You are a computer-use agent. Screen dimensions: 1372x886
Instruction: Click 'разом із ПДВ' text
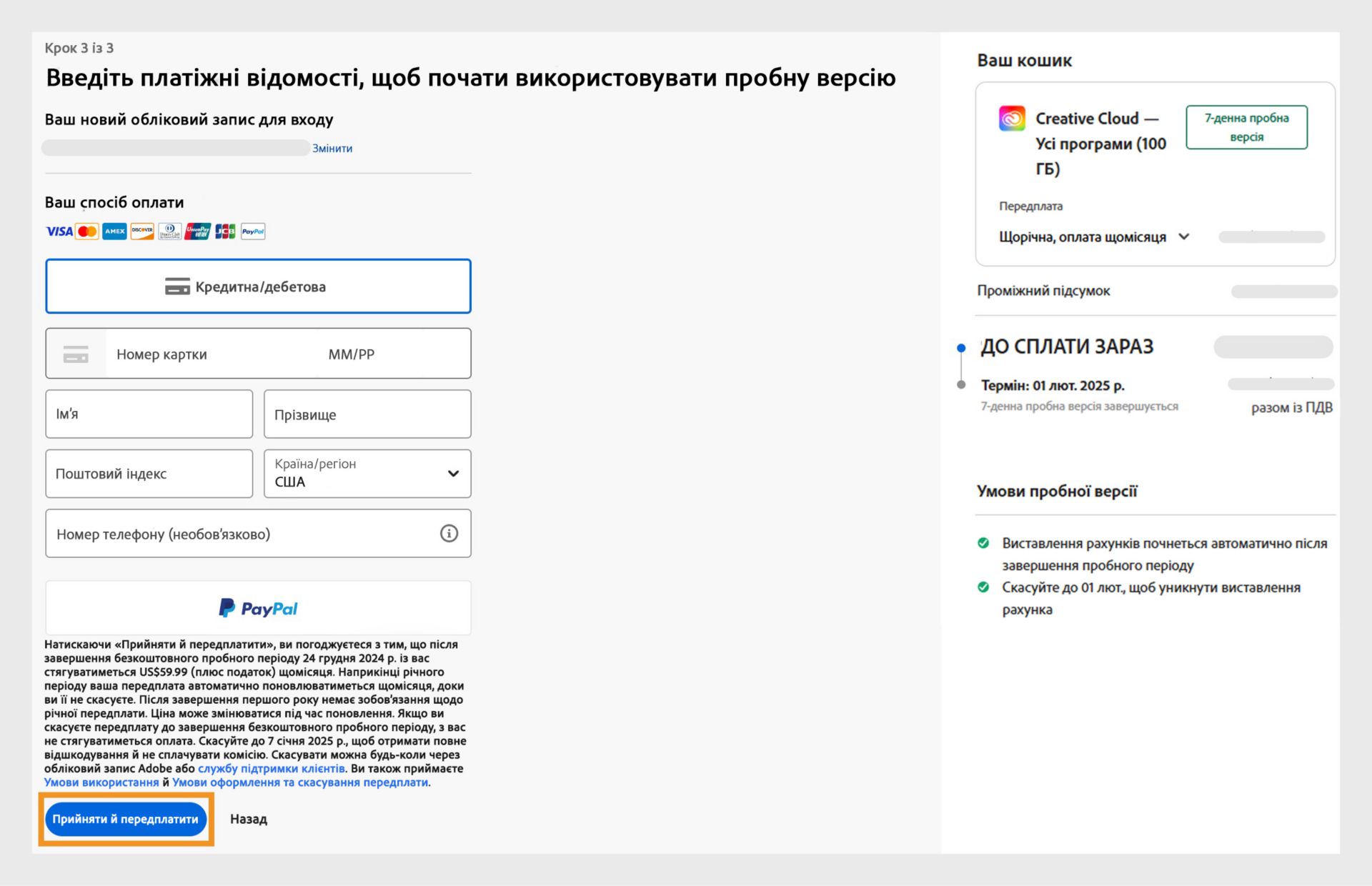pos(1291,408)
